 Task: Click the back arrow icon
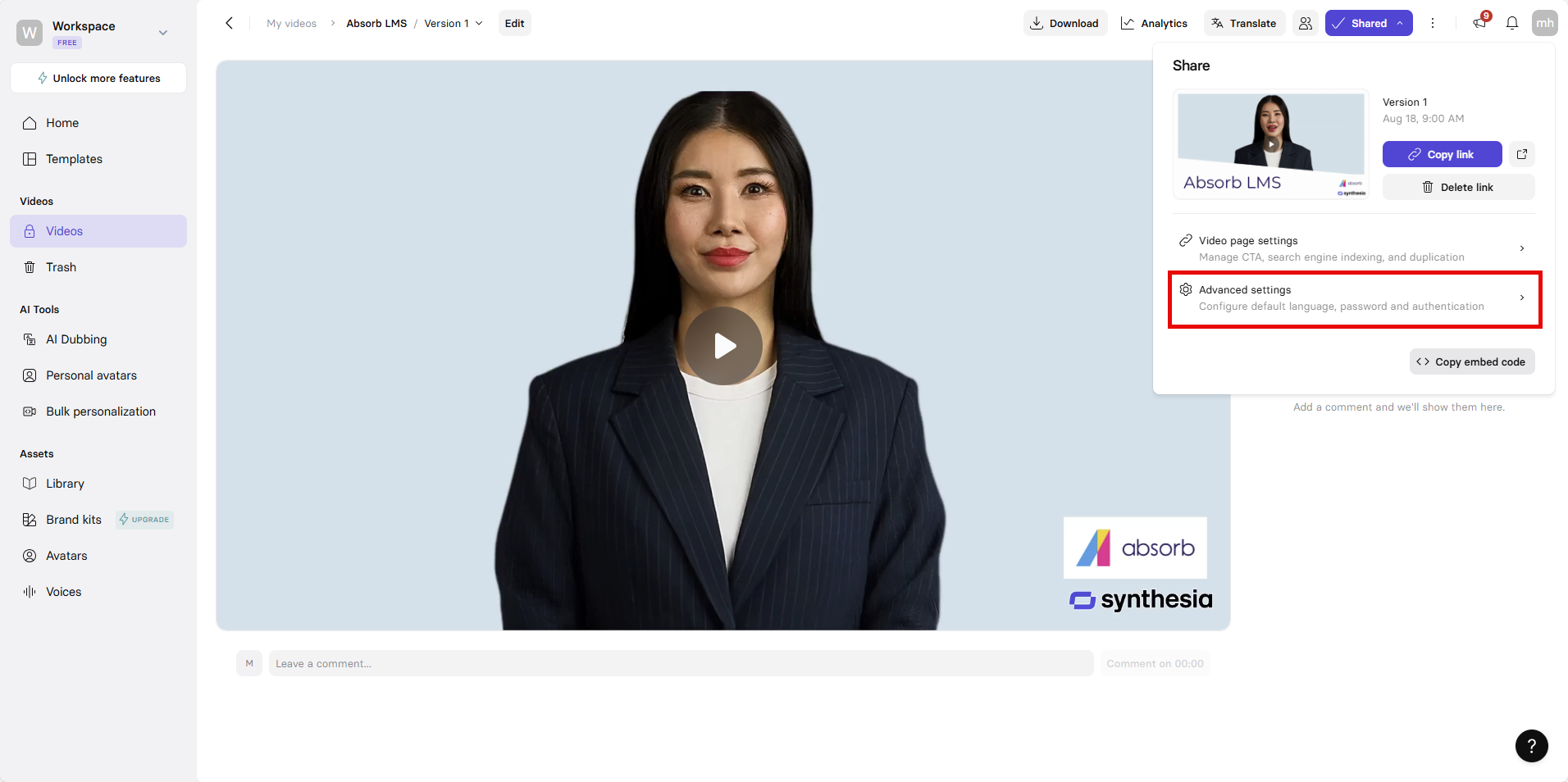tap(230, 23)
